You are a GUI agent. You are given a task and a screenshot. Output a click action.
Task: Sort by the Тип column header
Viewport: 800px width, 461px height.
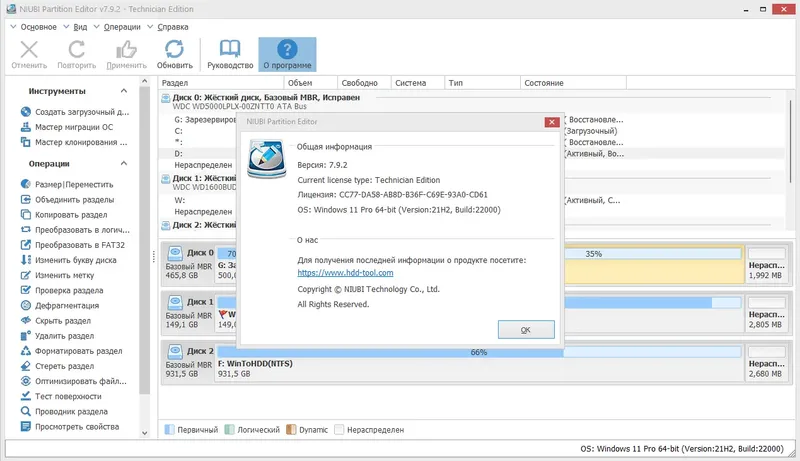482,83
